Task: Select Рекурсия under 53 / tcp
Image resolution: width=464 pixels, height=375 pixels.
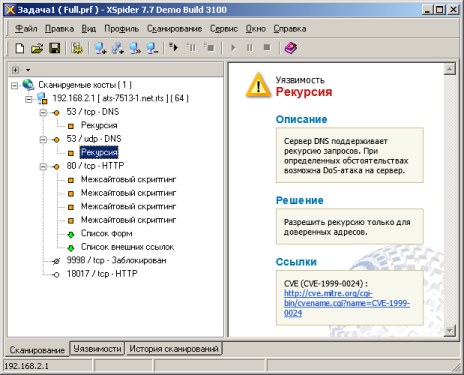Action: point(99,125)
